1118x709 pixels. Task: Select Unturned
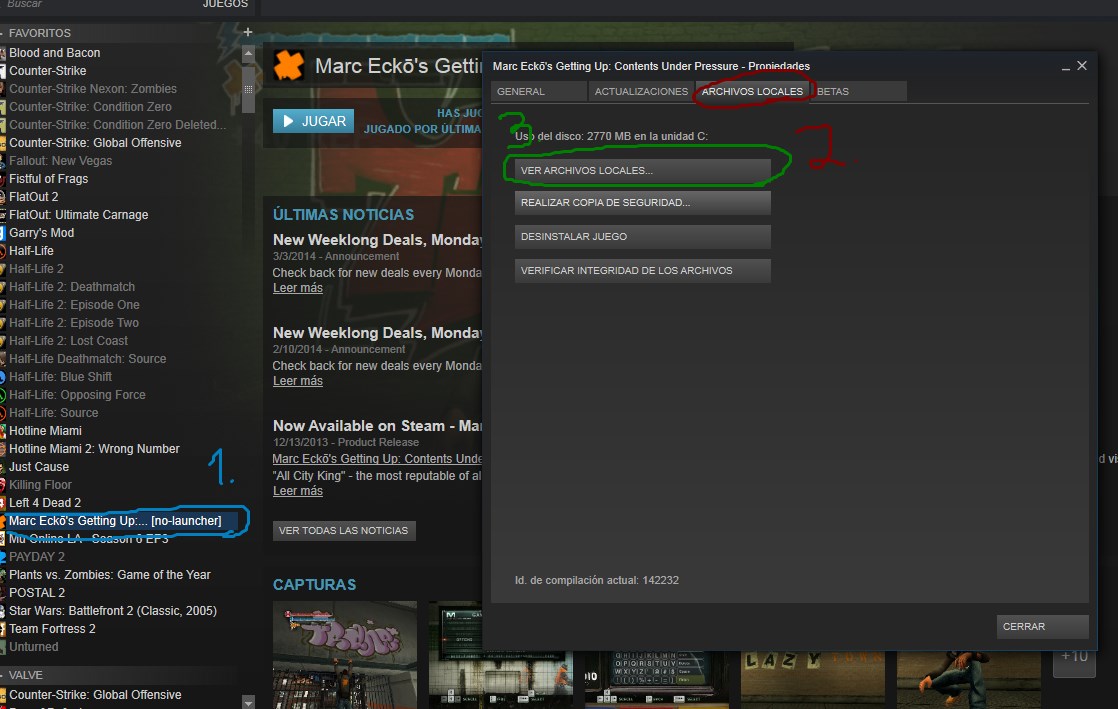coord(34,647)
